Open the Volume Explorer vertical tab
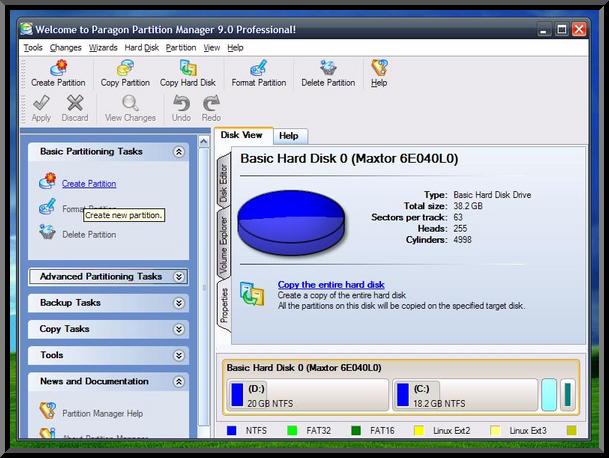This screenshot has width=609, height=458. [x=223, y=244]
